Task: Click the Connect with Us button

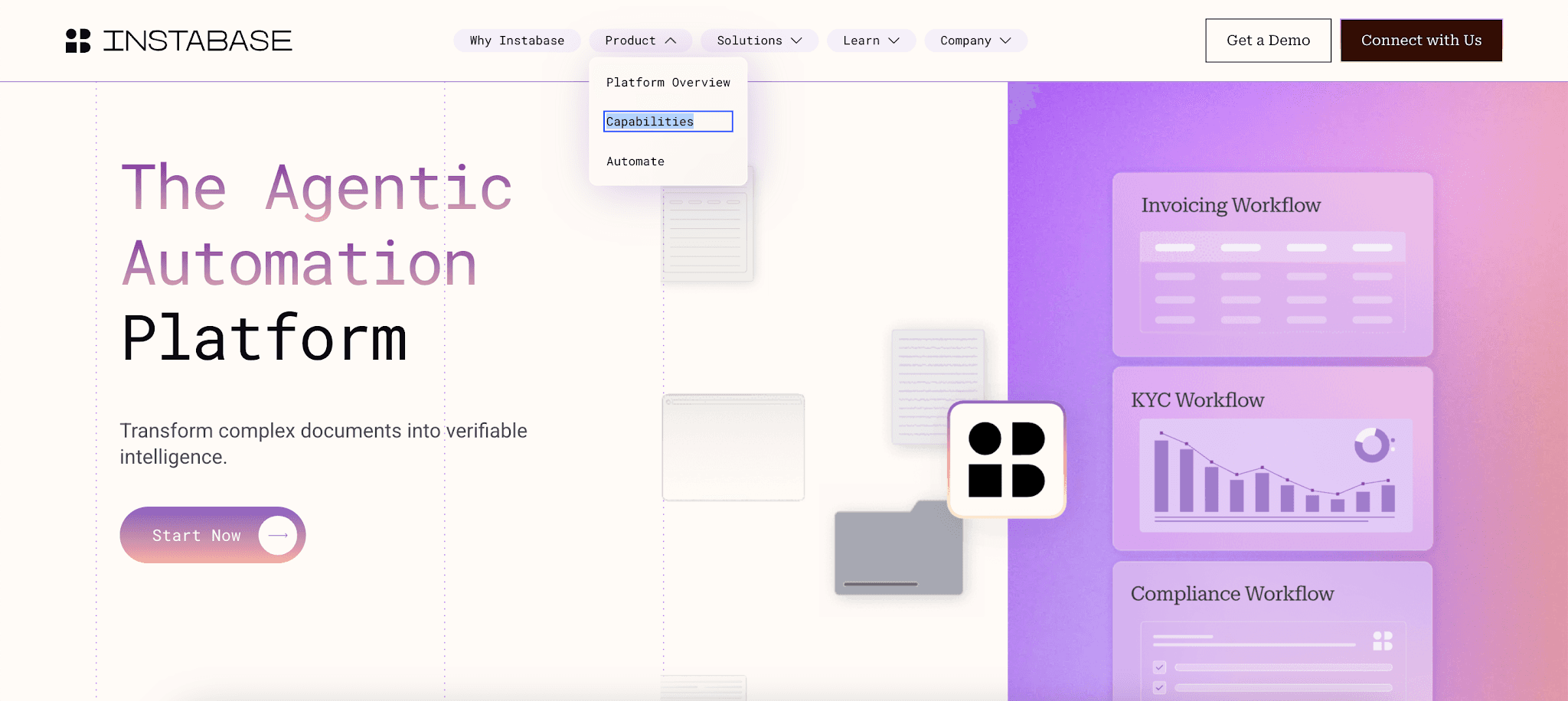Action: 1421,41
